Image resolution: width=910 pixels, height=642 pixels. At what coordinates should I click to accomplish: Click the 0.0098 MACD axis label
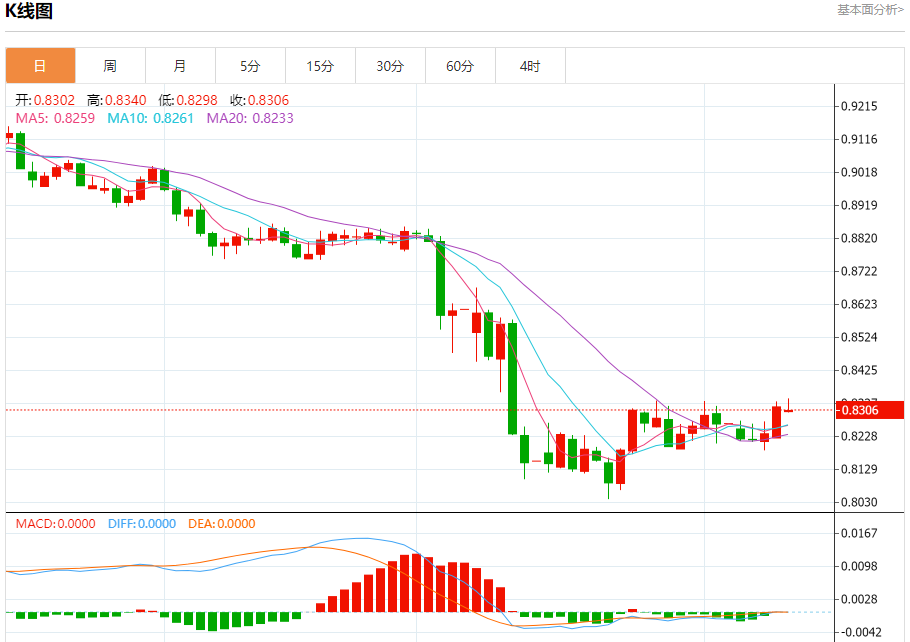[x=860, y=566]
